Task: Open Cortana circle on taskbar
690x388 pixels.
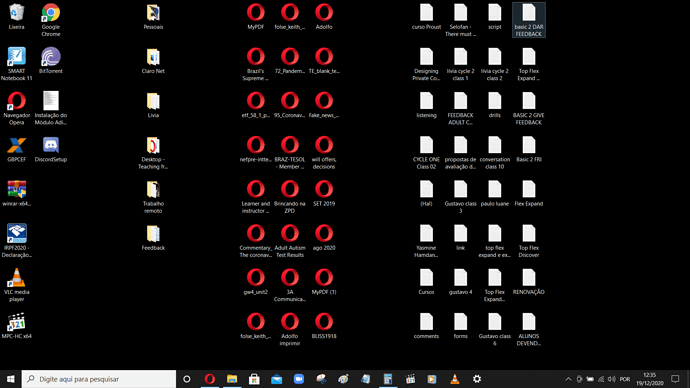Action: 187,379
